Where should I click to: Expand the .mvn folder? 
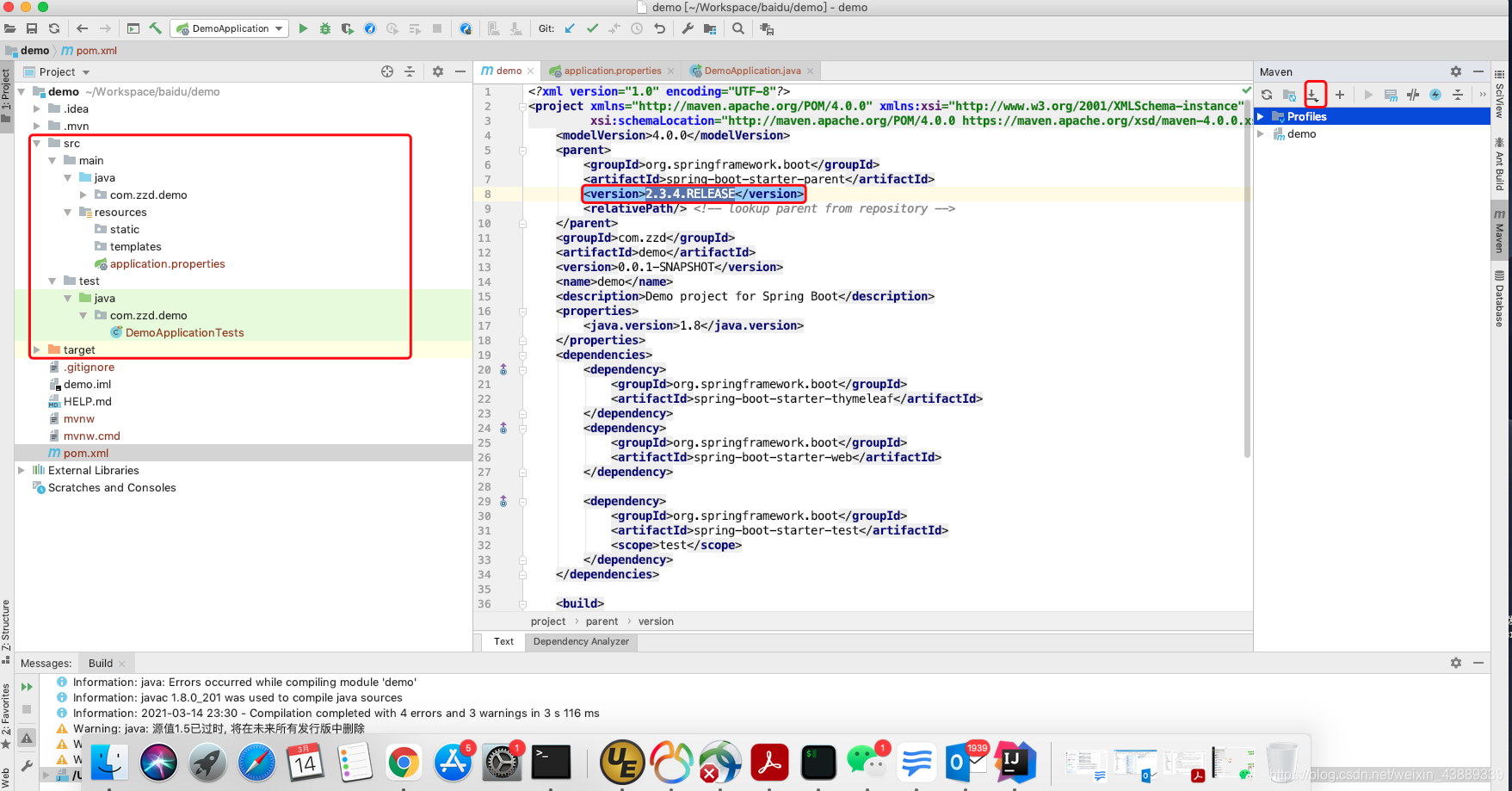click(37, 126)
